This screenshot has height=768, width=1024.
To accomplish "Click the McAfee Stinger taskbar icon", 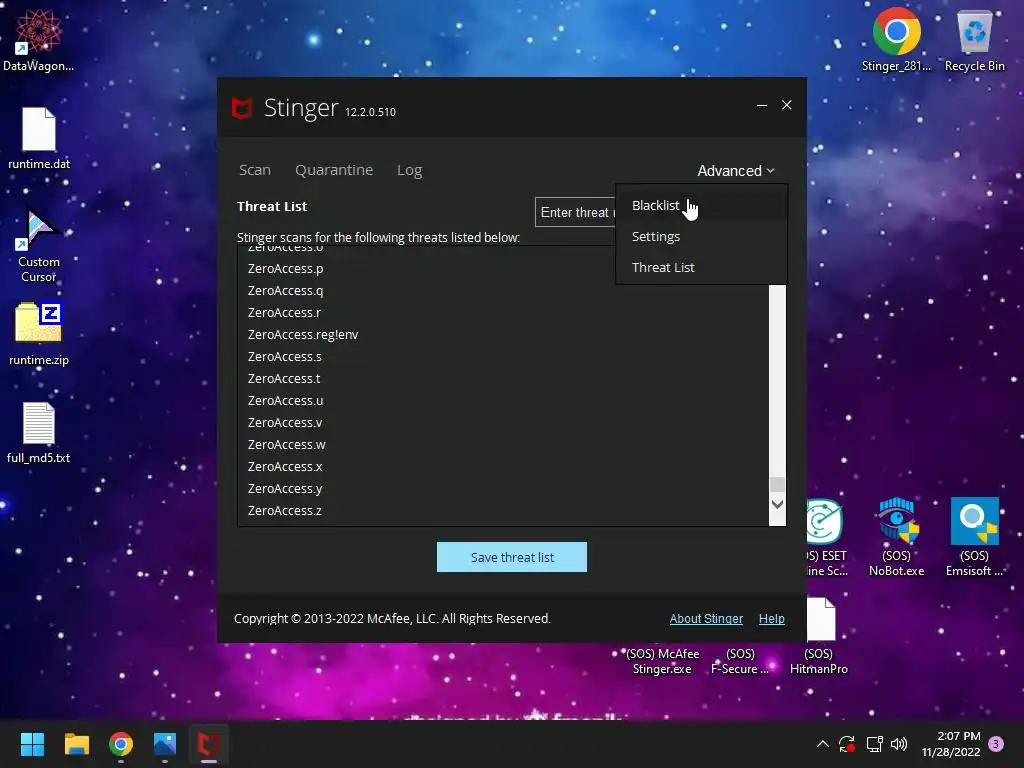I will click(209, 744).
